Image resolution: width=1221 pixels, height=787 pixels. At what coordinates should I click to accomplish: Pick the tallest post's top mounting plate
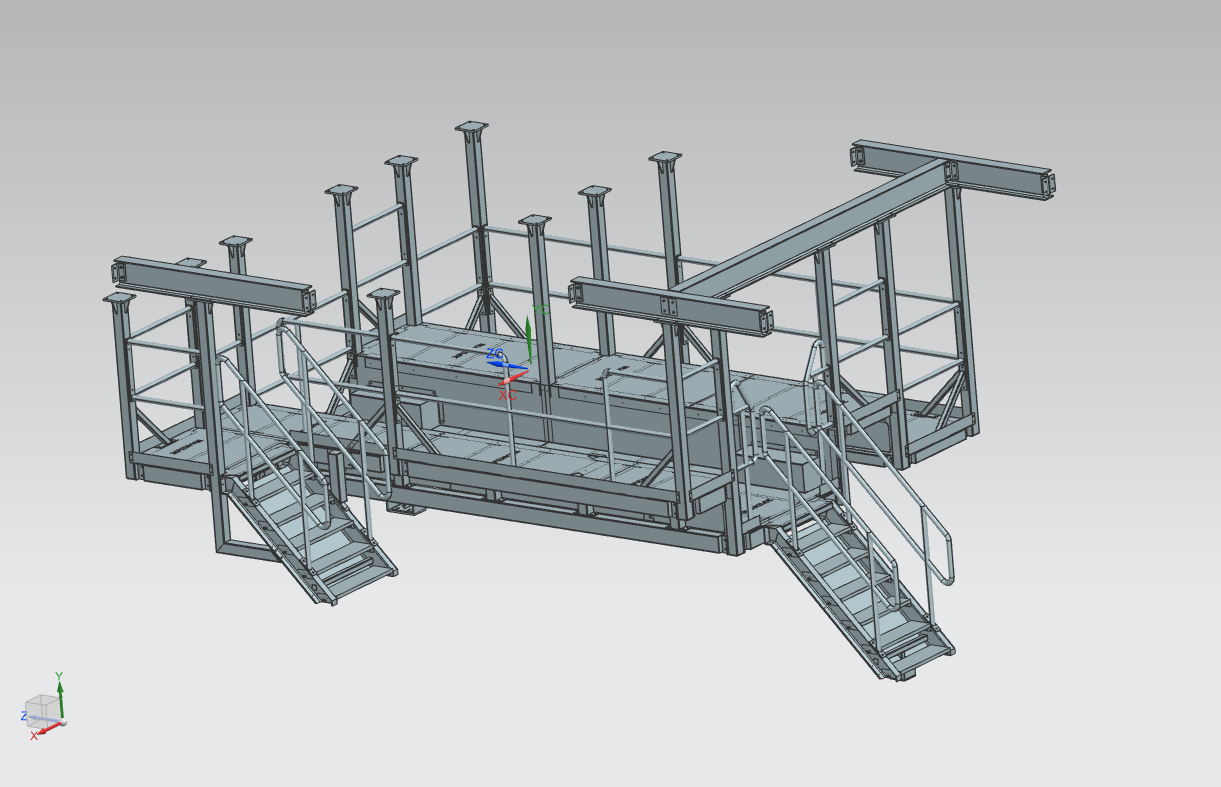(472, 127)
